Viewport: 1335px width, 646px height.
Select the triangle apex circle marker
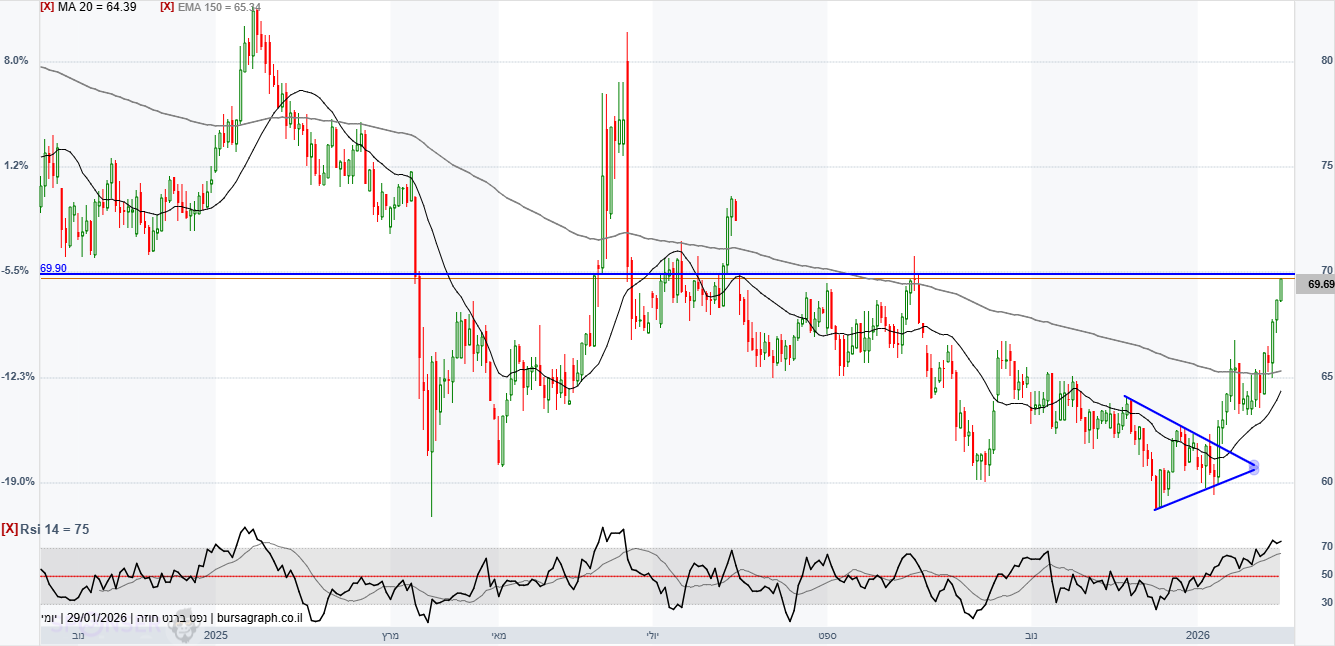(x=1254, y=467)
